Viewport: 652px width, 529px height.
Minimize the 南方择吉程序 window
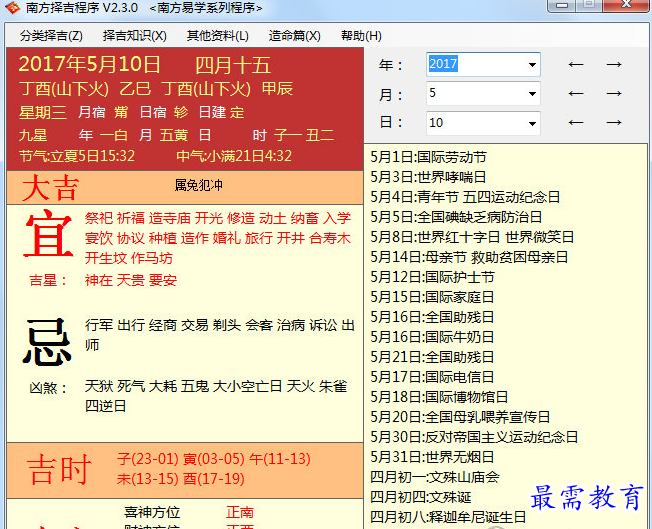562,5
